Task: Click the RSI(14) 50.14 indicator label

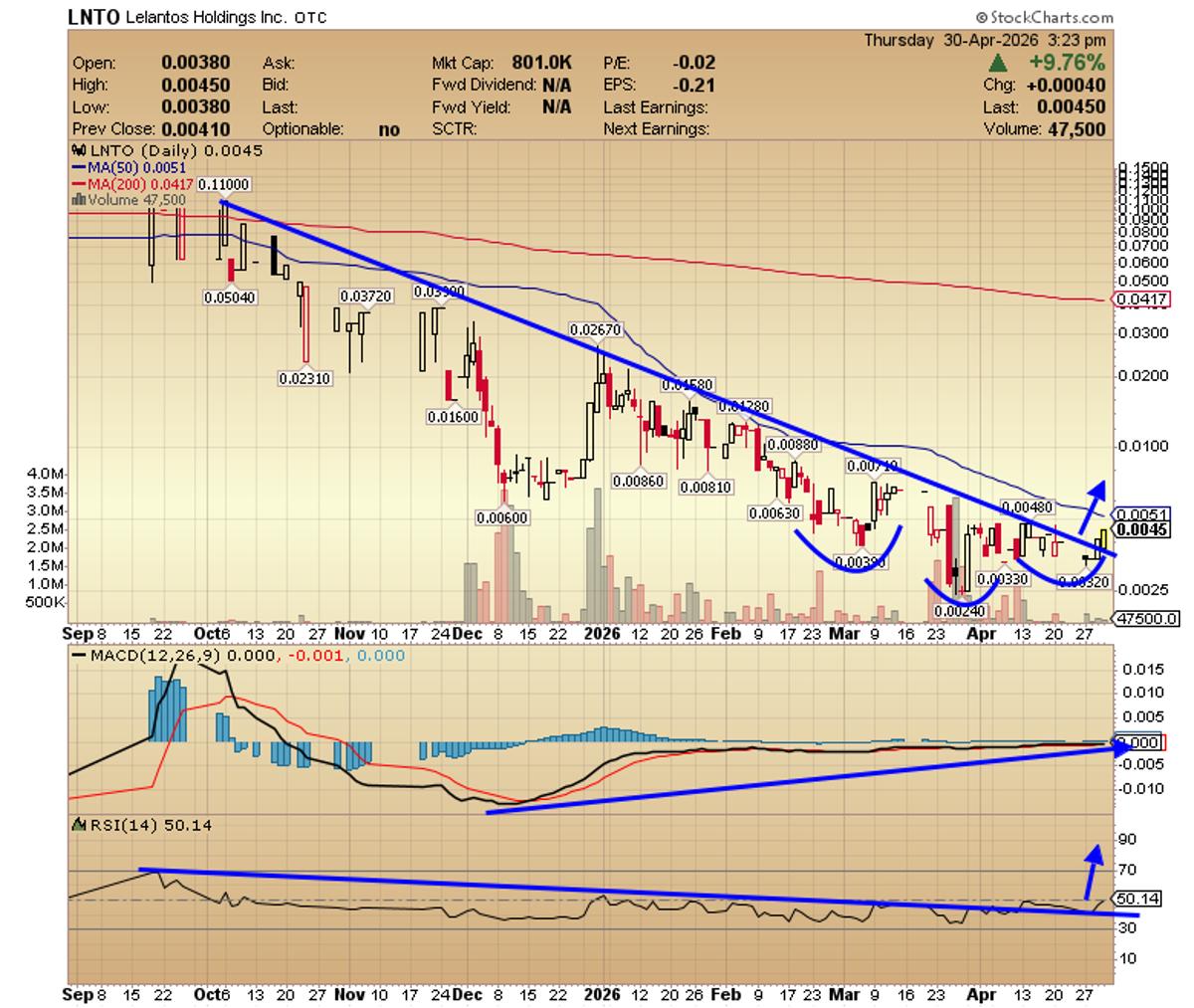Action: pos(141,824)
